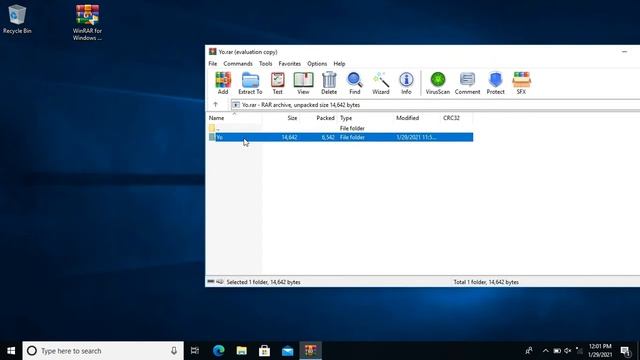This screenshot has height=360, width=640.
Task: Select WinRAR for Windows desktop icon
Action: tap(87, 22)
